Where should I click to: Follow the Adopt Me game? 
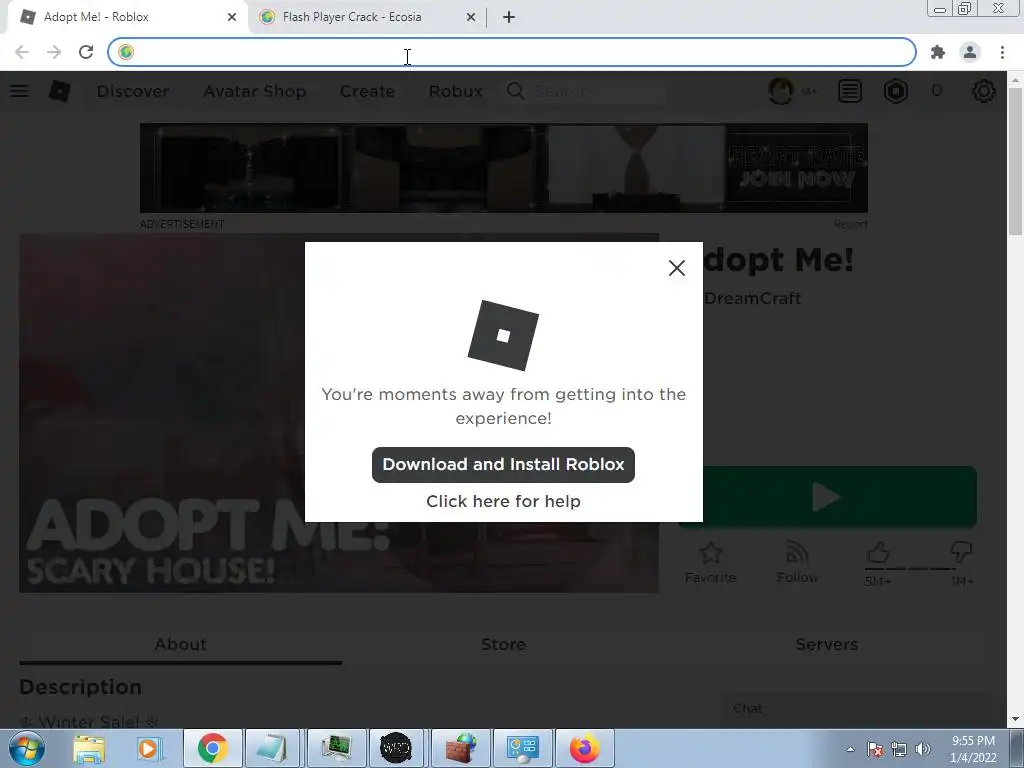(x=797, y=563)
